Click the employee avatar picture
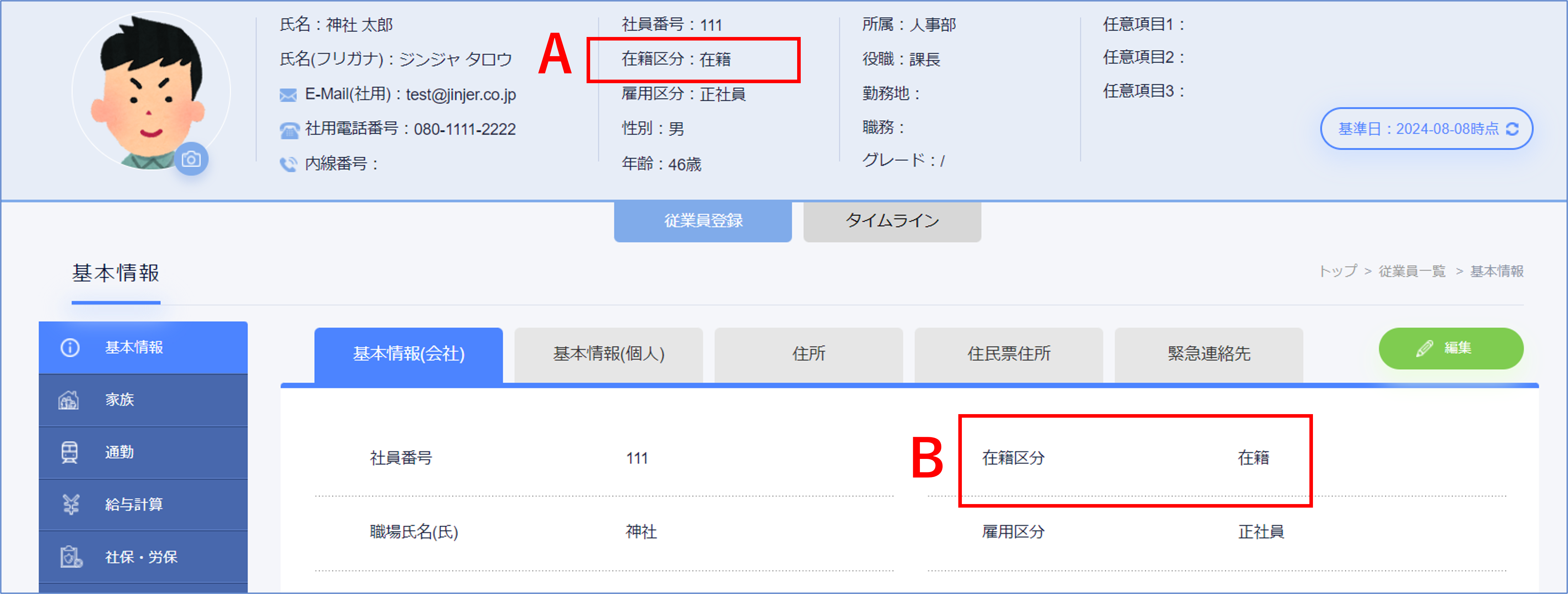 (151, 91)
